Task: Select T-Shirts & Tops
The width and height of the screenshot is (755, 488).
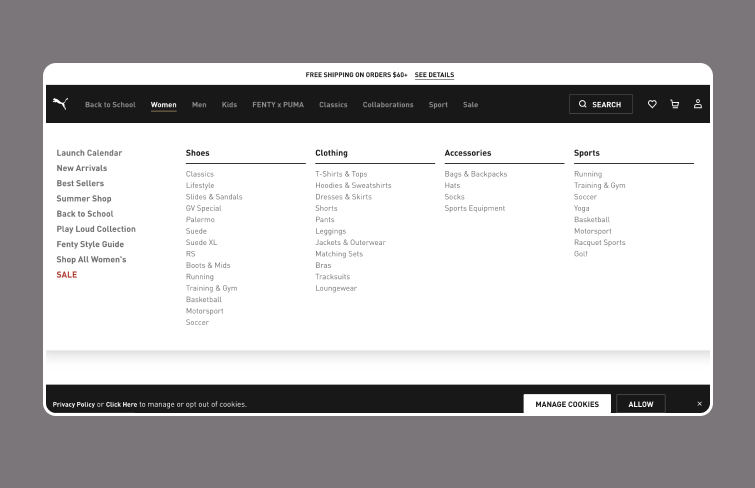Action: coord(341,174)
